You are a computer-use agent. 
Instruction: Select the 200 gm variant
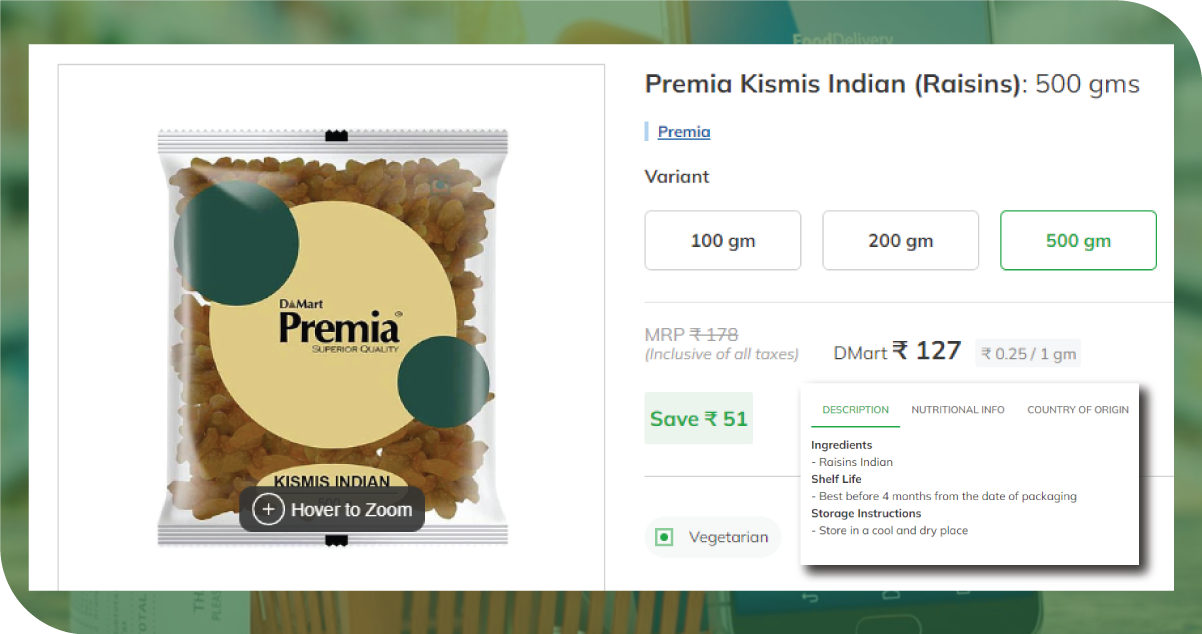(900, 240)
